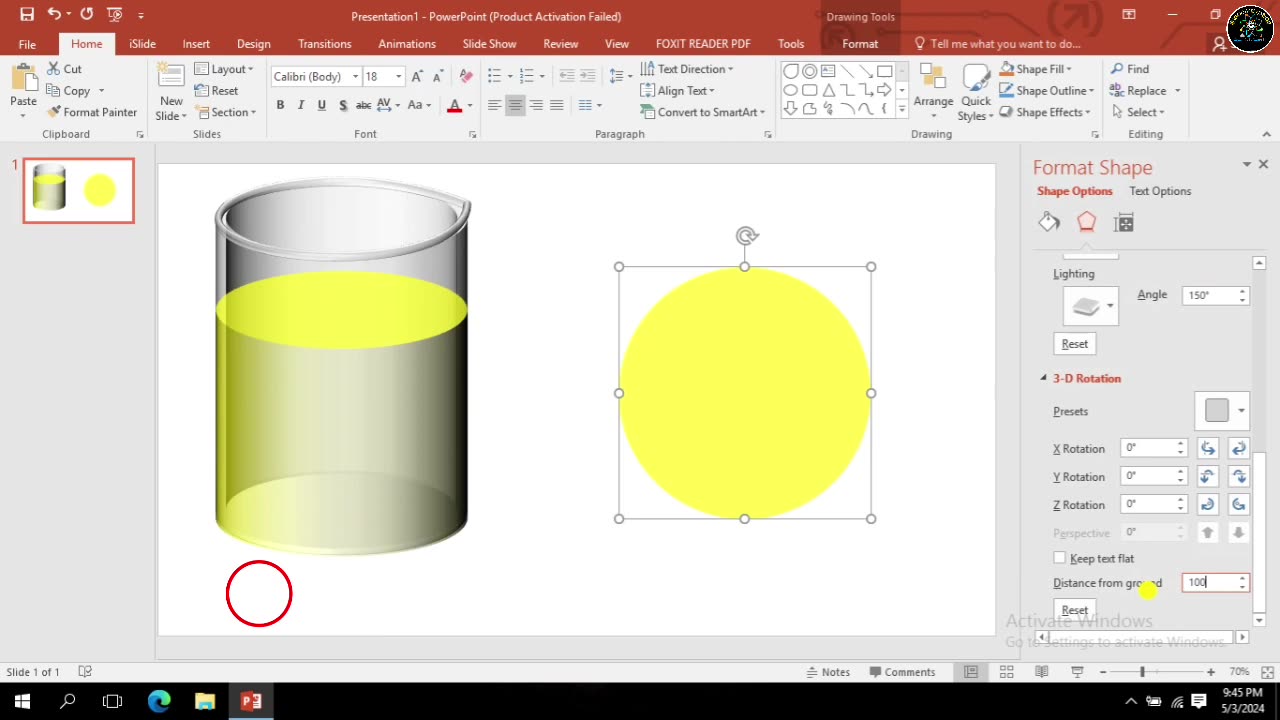The height and width of the screenshot is (720, 1280).
Task: Rotate X left using arrow icon
Action: pos(1208,448)
